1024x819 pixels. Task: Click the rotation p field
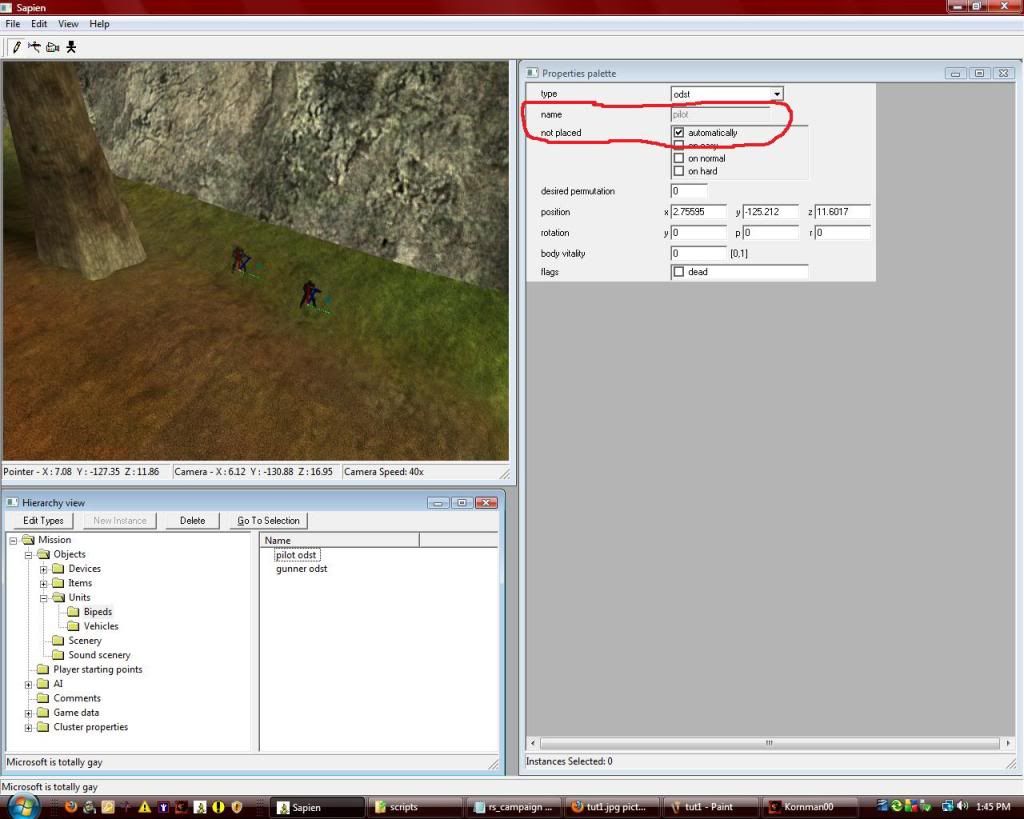click(x=771, y=233)
